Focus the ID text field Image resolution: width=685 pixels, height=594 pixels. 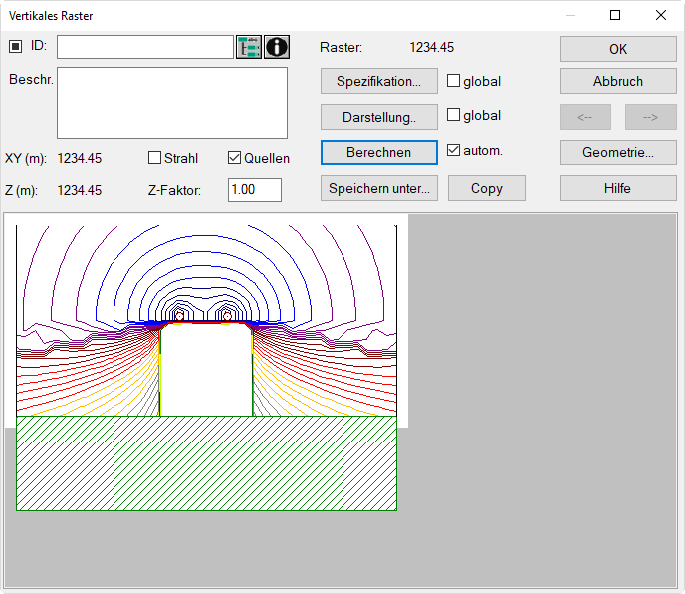(145, 47)
